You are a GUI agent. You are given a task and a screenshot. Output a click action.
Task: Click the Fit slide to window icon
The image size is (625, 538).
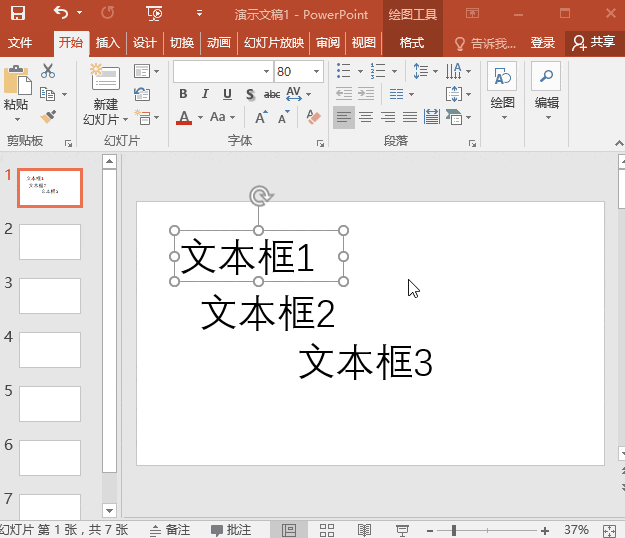(x=609, y=531)
